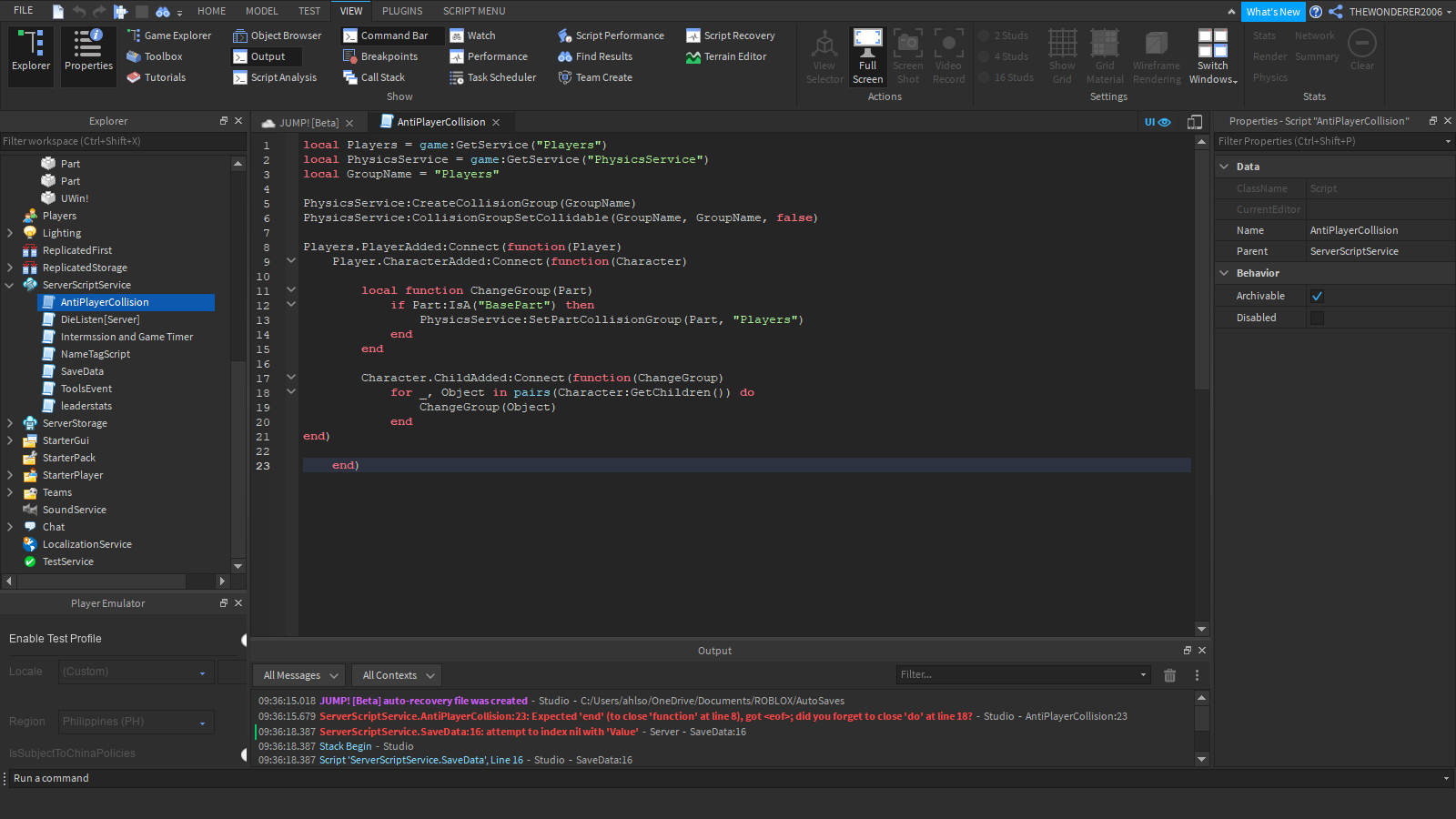This screenshot has width=1456, height=819.
Task: Open Team Create panel
Action: 603,77
